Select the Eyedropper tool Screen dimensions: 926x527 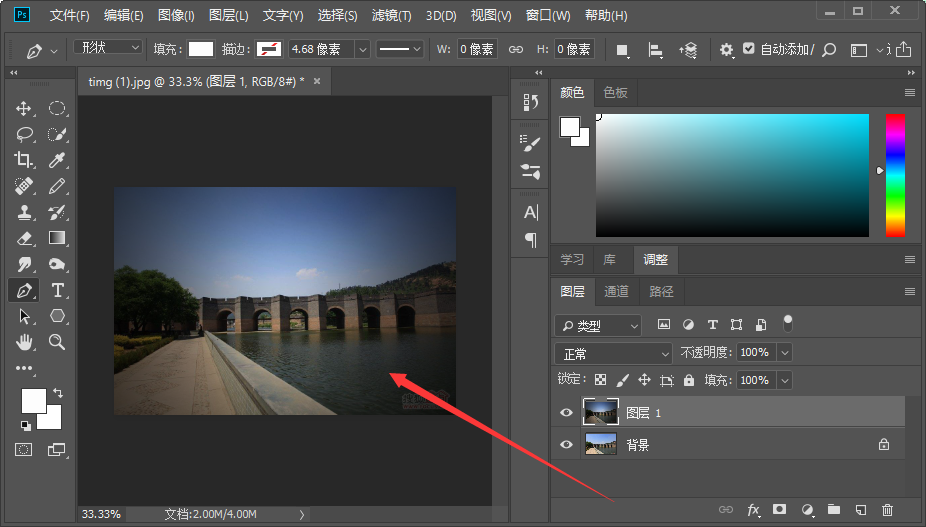(58, 160)
